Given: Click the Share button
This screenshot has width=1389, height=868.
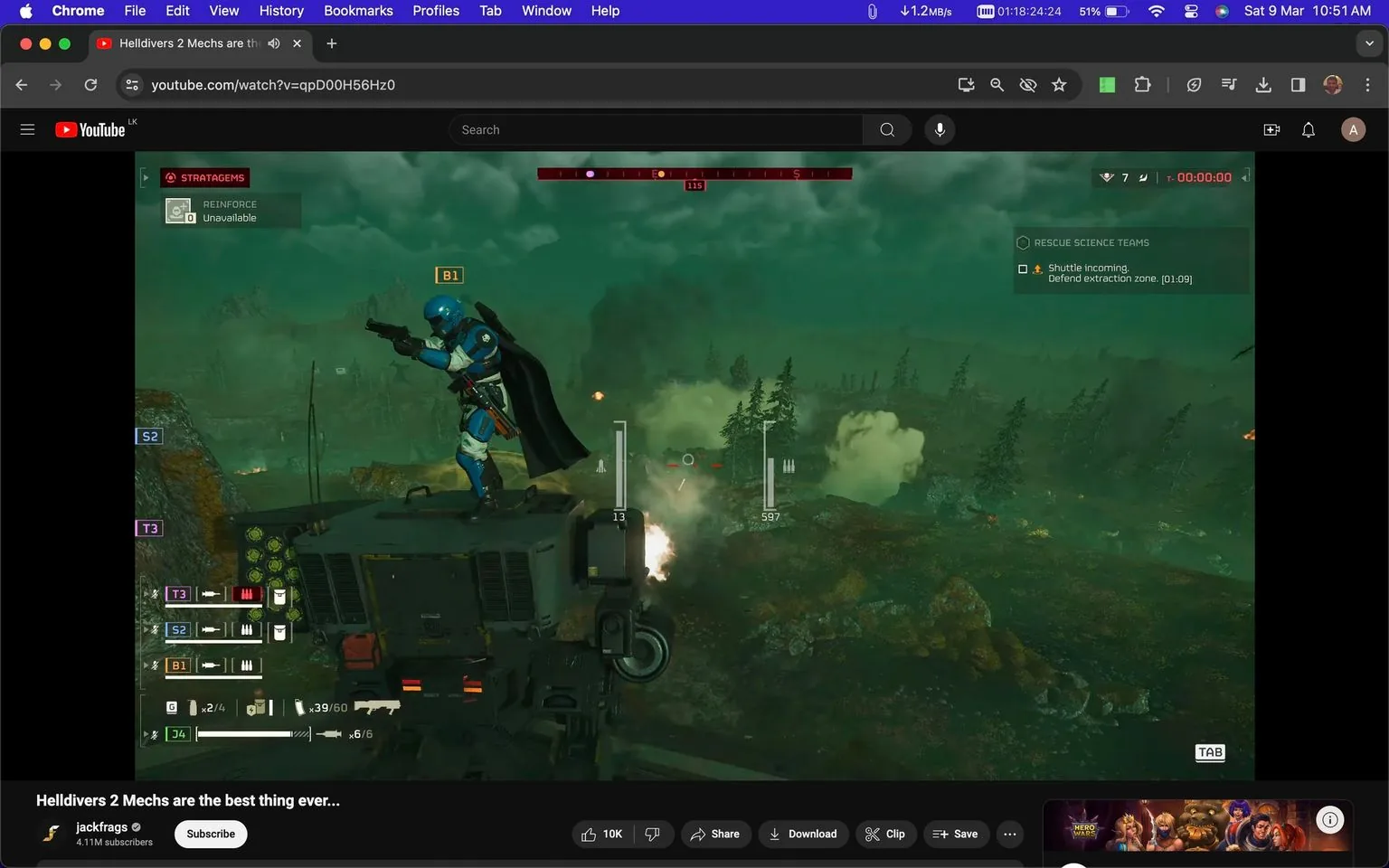Looking at the screenshot, I should point(715,834).
